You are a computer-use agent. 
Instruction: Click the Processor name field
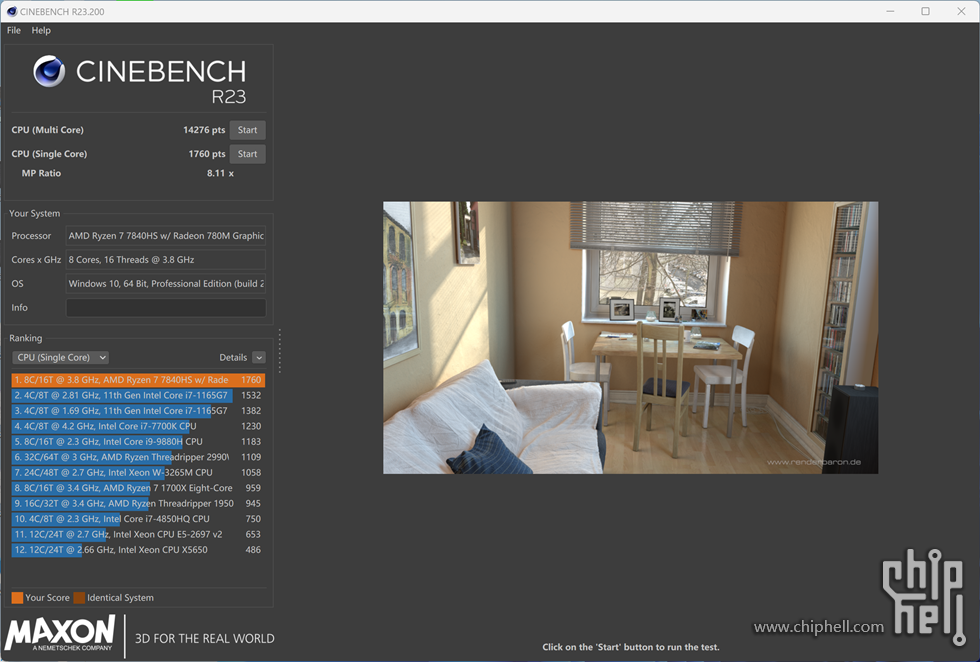(x=166, y=236)
